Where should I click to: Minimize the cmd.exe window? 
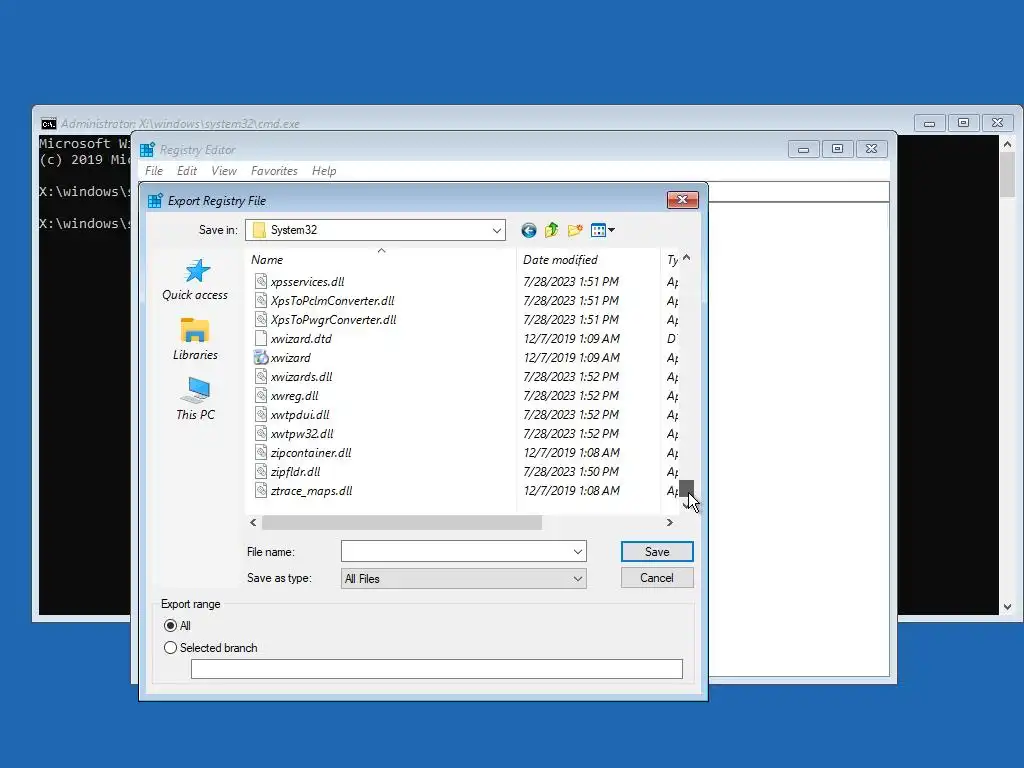(929, 123)
